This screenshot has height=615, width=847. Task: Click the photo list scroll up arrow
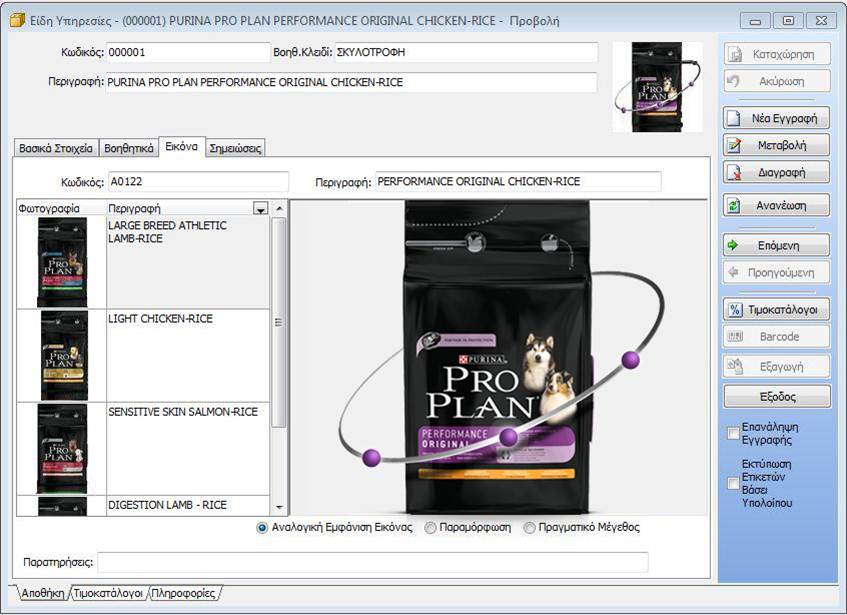279,208
